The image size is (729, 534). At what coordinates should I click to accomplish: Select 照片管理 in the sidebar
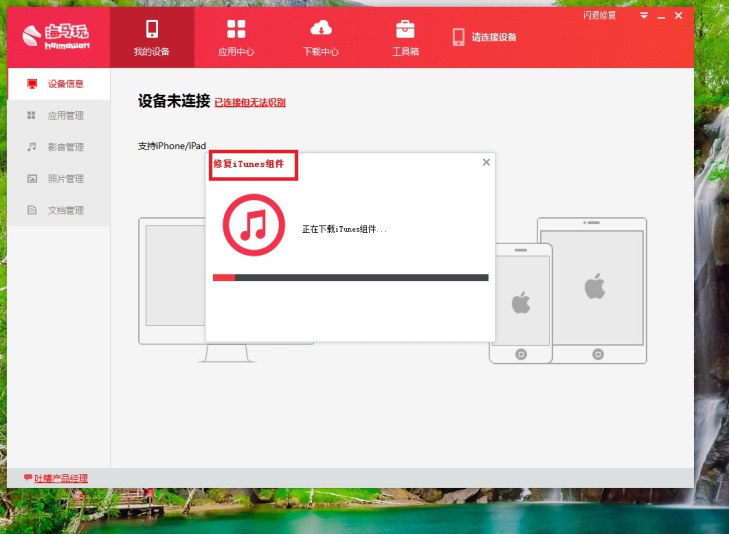[59, 178]
